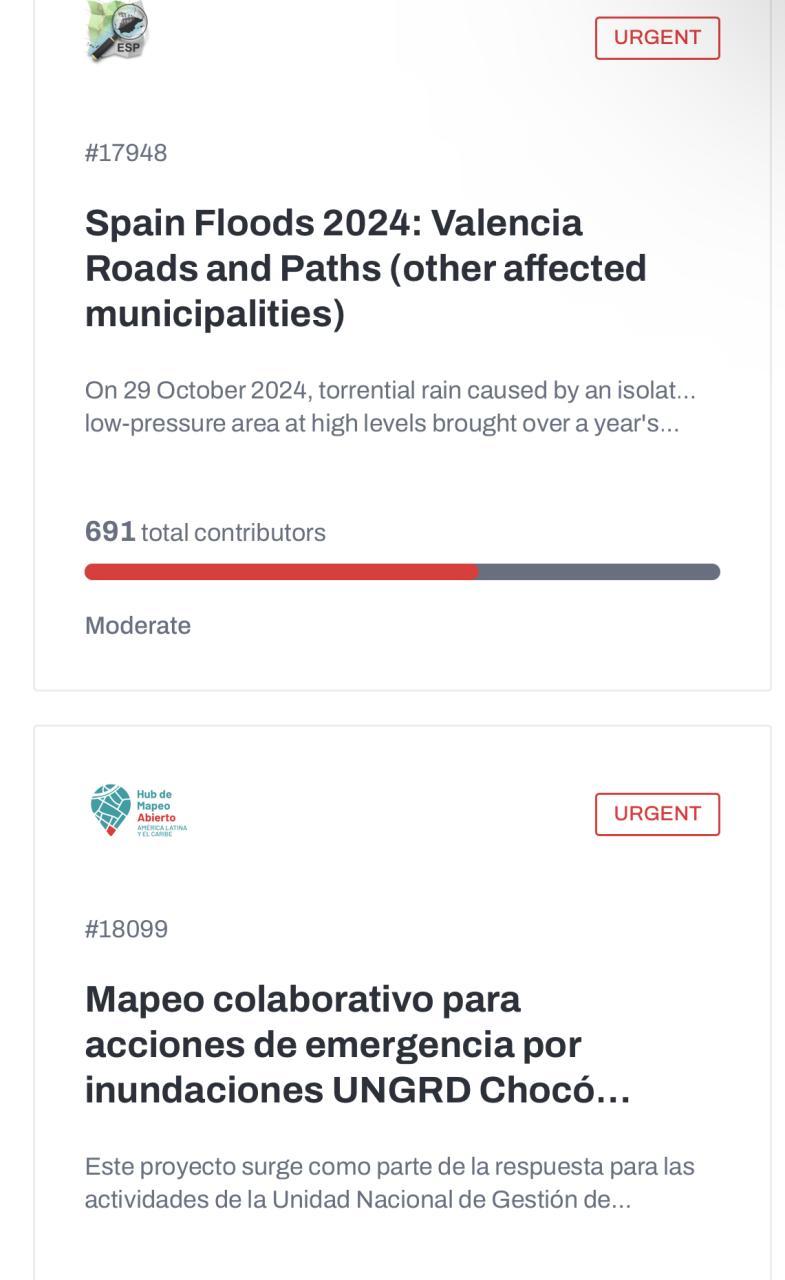This screenshot has height=1280, width=785.
Task: Select project ID #17948
Action: (x=126, y=153)
